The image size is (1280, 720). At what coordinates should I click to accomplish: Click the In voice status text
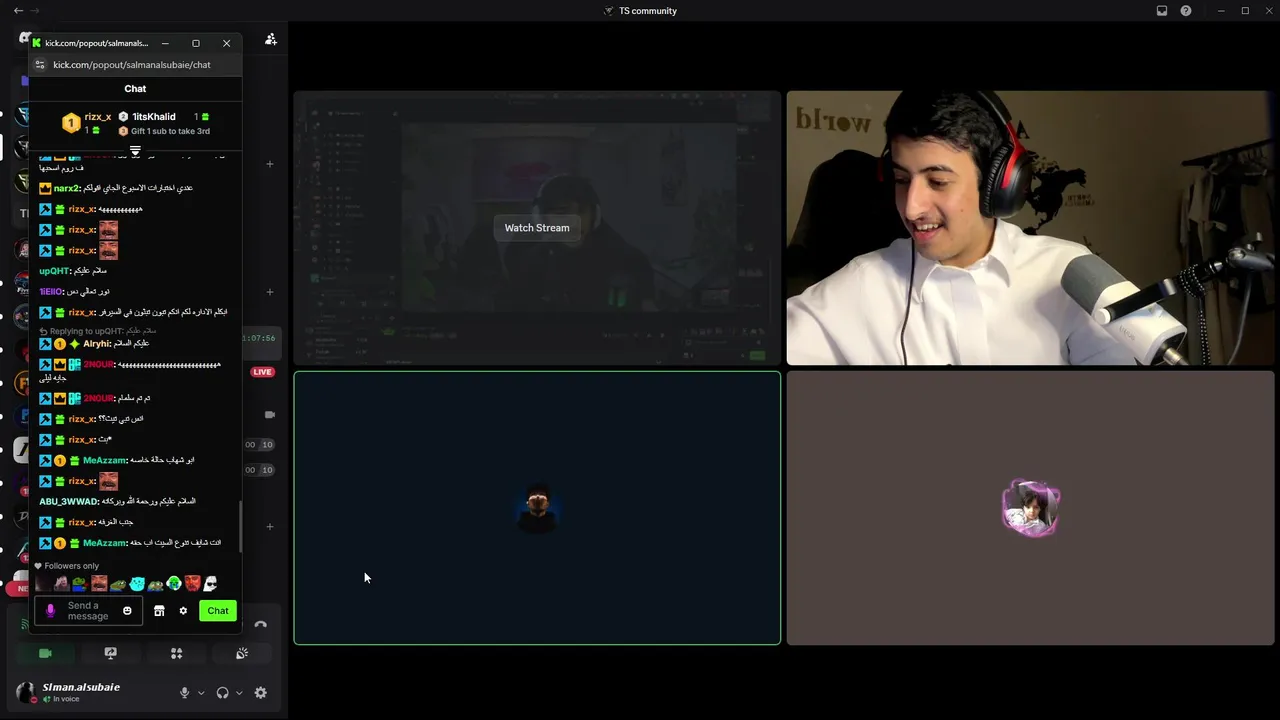point(66,699)
